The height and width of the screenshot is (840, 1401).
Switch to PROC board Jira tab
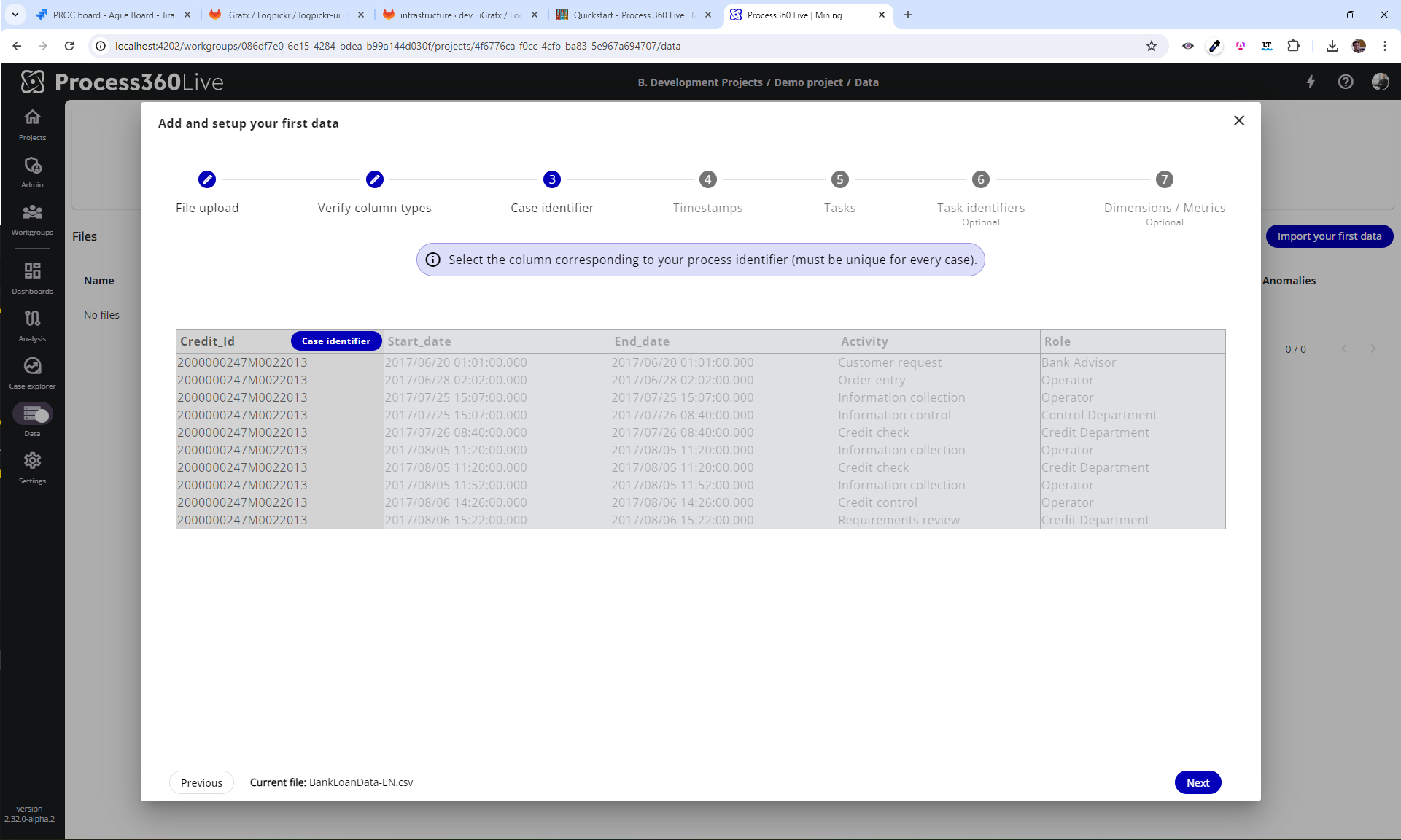point(113,15)
